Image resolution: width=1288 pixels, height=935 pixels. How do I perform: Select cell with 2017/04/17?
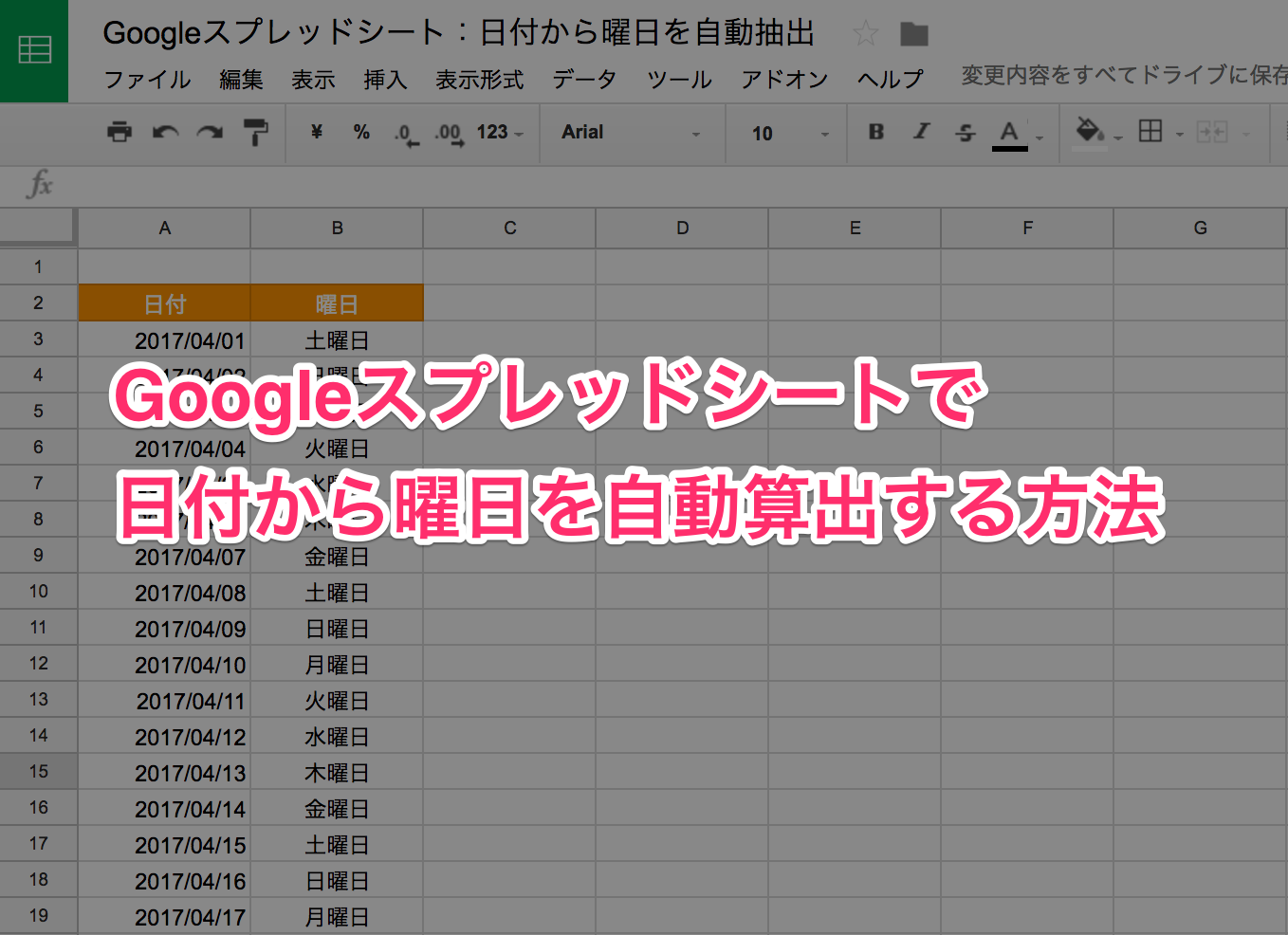click(164, 916)
